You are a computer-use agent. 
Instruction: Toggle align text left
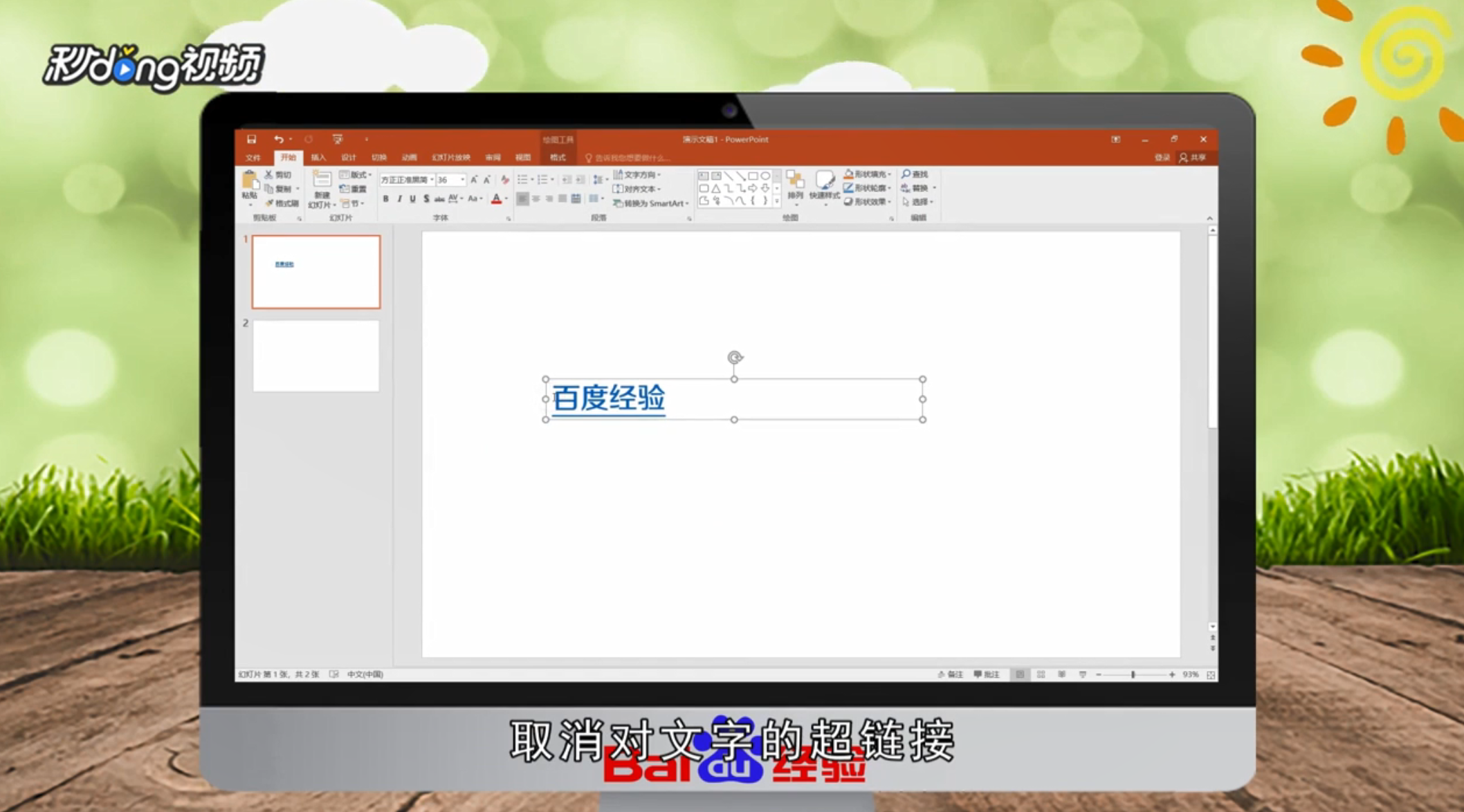[522, 199]
